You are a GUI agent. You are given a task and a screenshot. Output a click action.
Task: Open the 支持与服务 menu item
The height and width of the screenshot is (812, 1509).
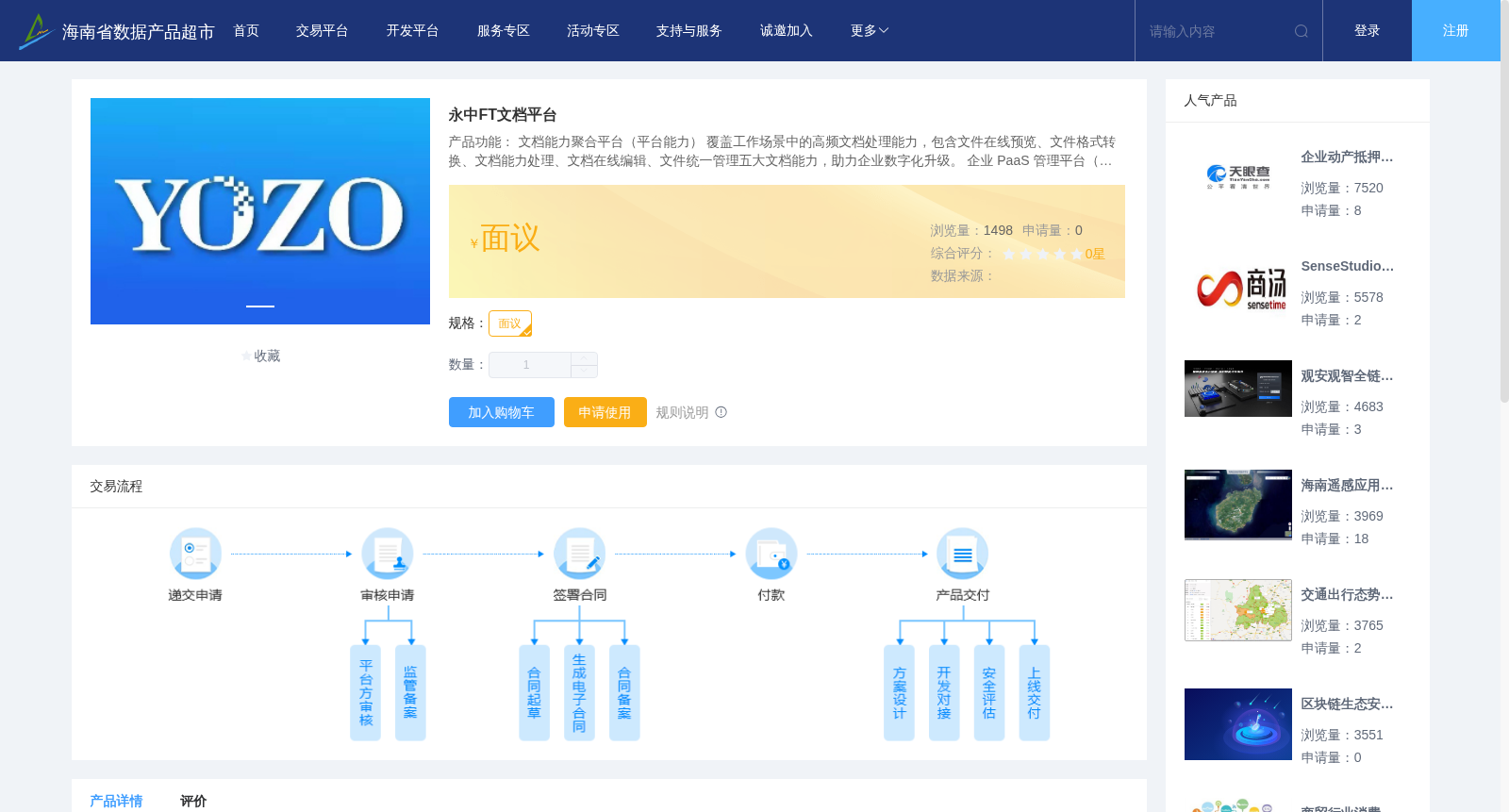(x=689, y=31)
